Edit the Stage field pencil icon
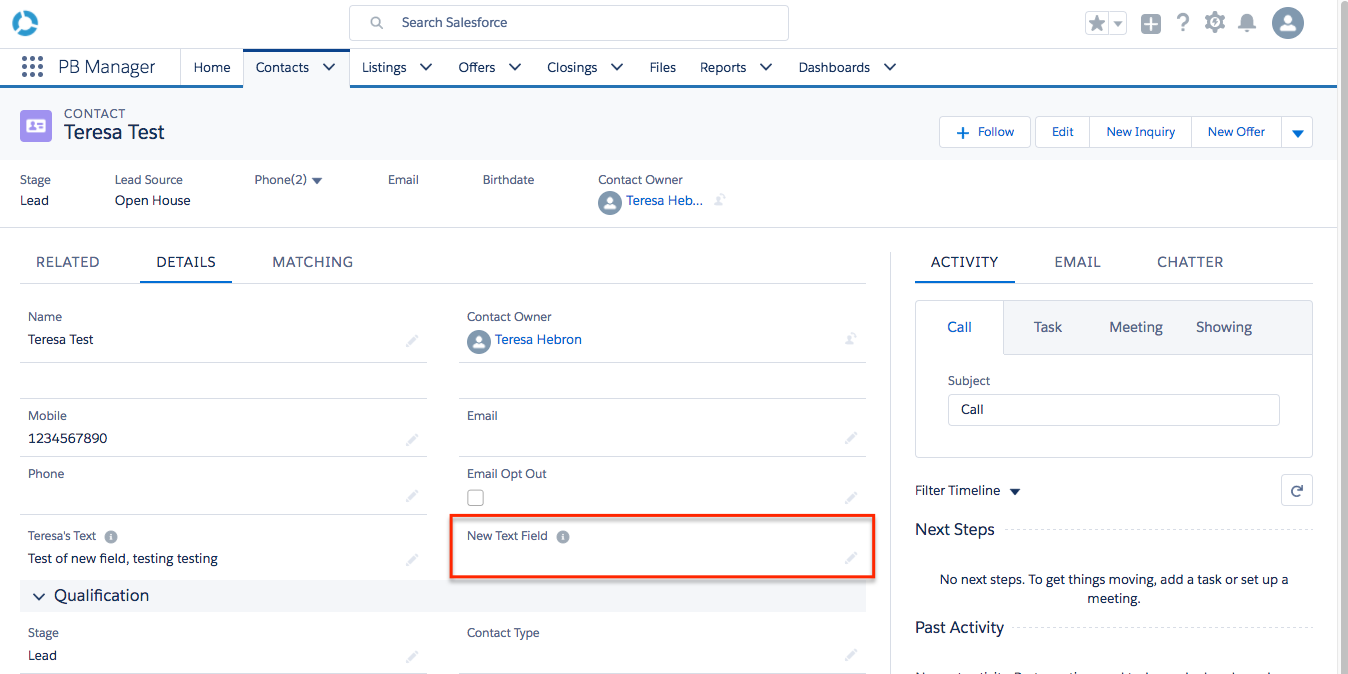 412,656
